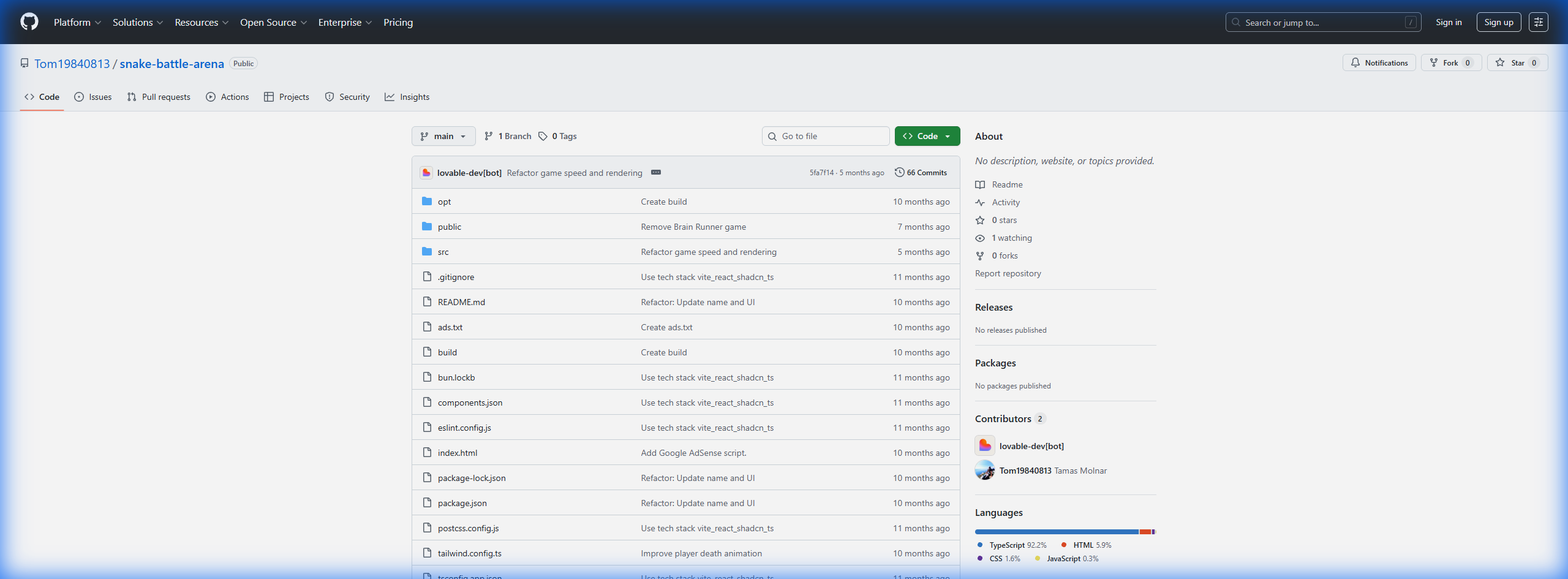Image resolution: width=1568 pixels, height=579 pixels.
Task: Open the components.json file
Action: click(x=470, y=403)
